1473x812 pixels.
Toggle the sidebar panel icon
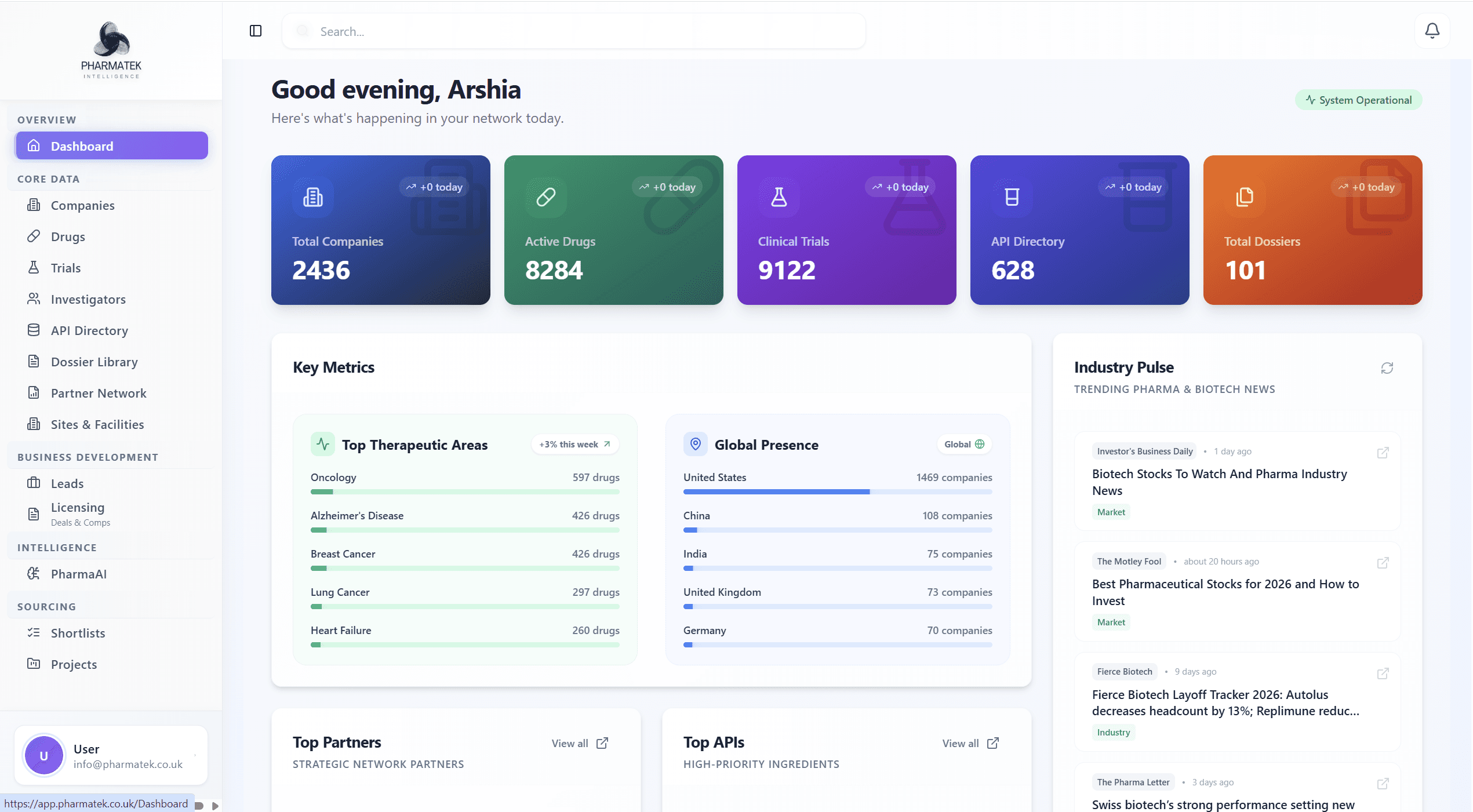(256, 31)
